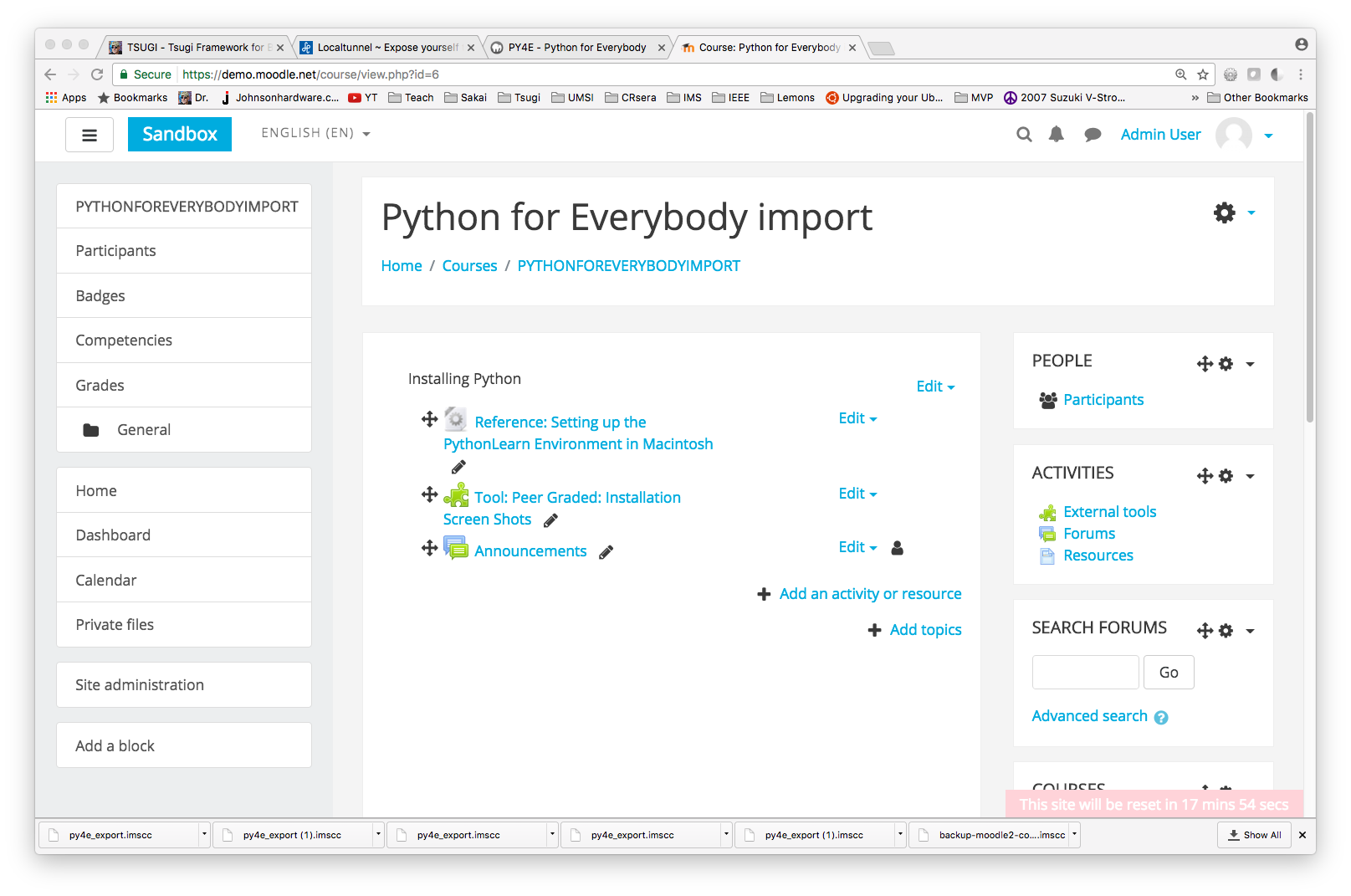The width and height of the screenshot is (1351, 896).
Task: Click Advanced search link
Action: [x=1089, y=716]
